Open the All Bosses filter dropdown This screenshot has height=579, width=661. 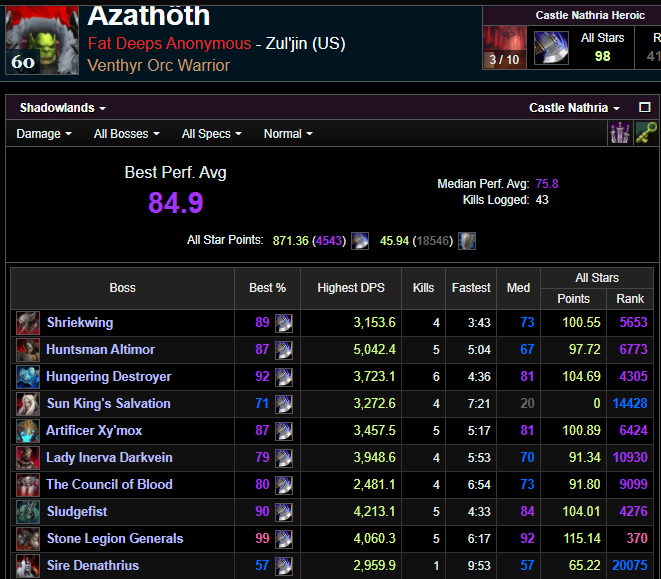coord(126,134)
